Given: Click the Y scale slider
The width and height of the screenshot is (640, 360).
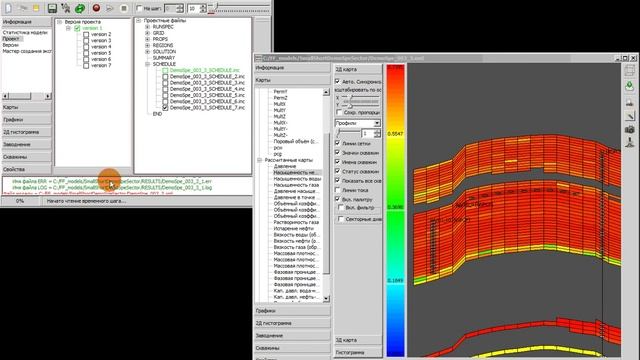Looking at the screenshot, I should click(x=361, y=106).
